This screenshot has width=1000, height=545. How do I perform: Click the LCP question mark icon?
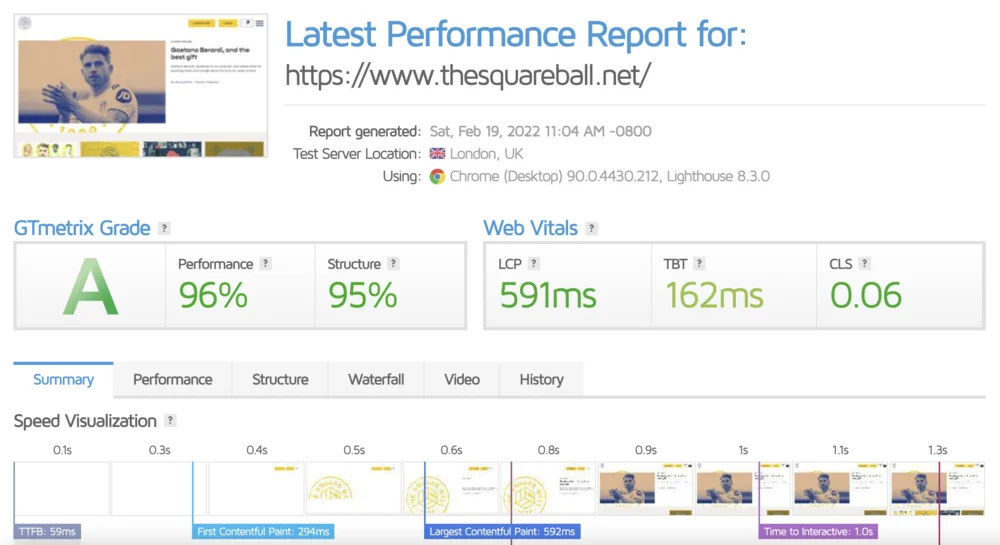click(x=534, y=264)
